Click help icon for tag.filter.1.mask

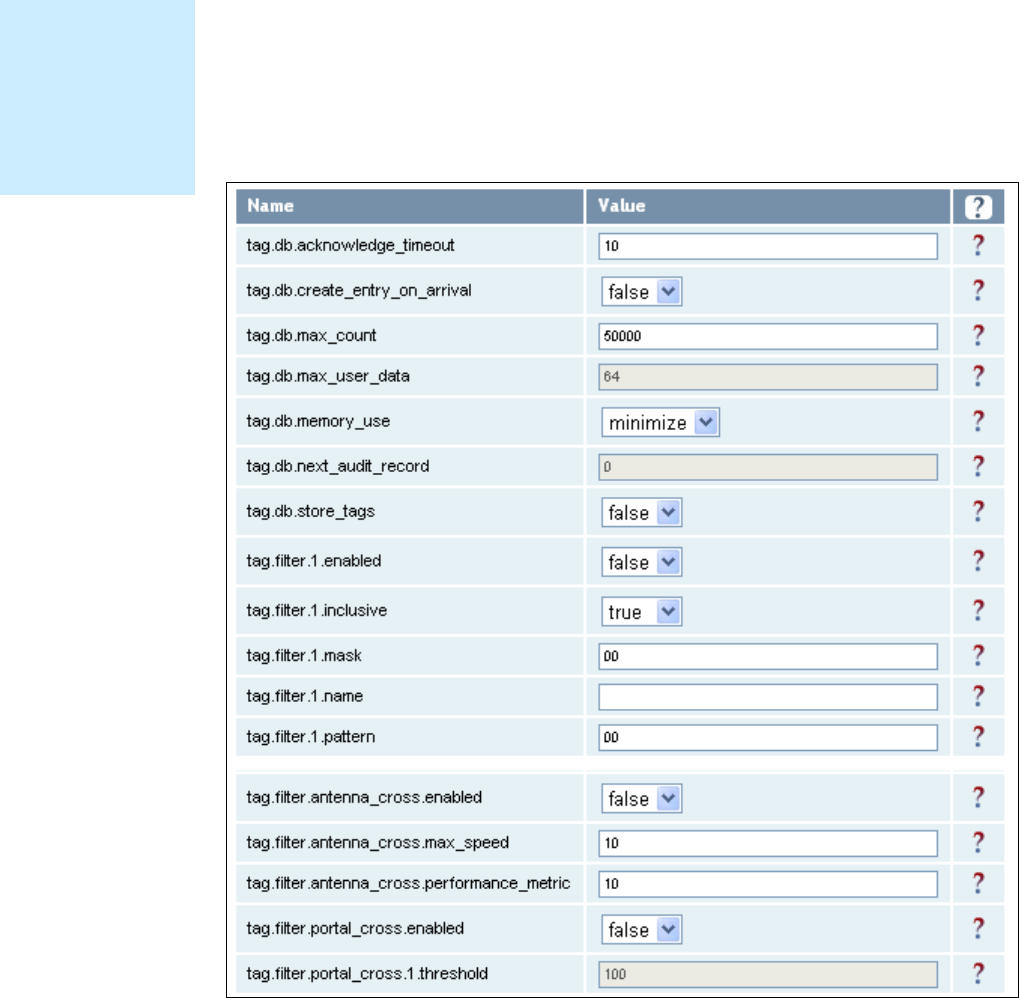(978, 656)
